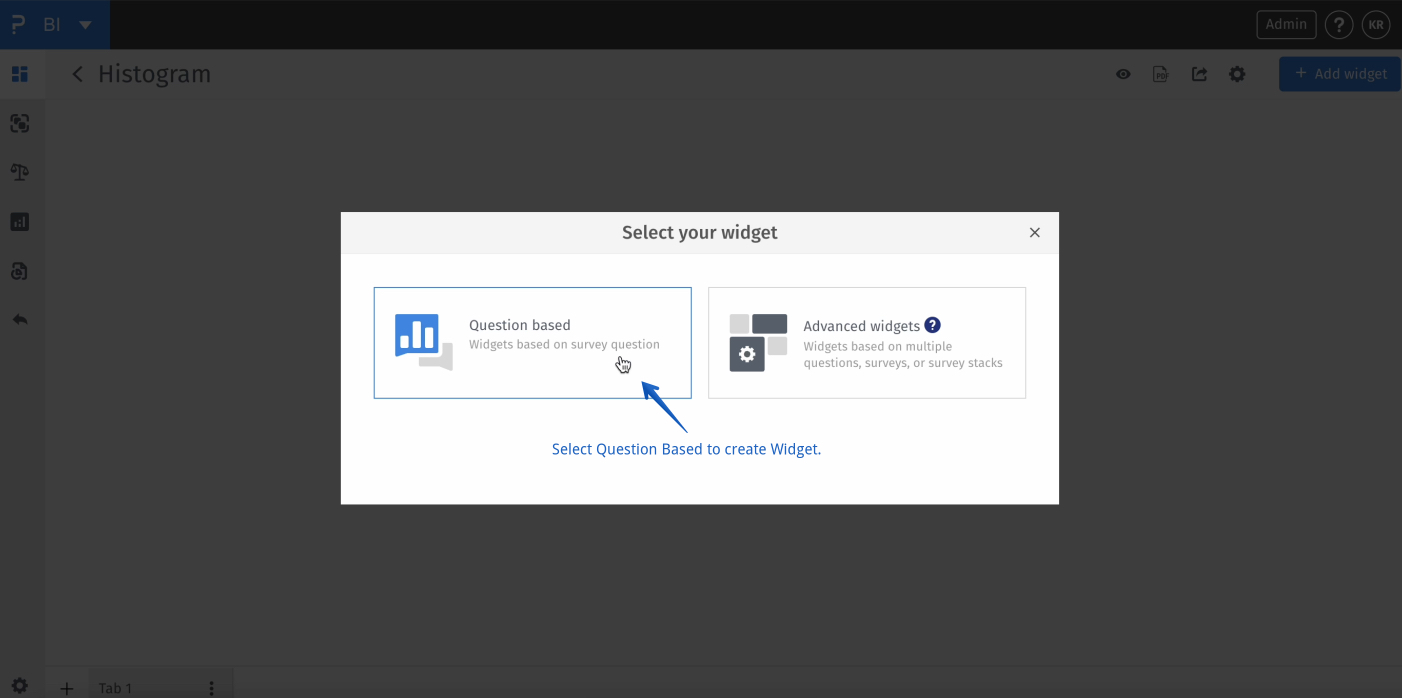Open the help question mark menu
1402x698 pixels.
[x=1338, y=24]
